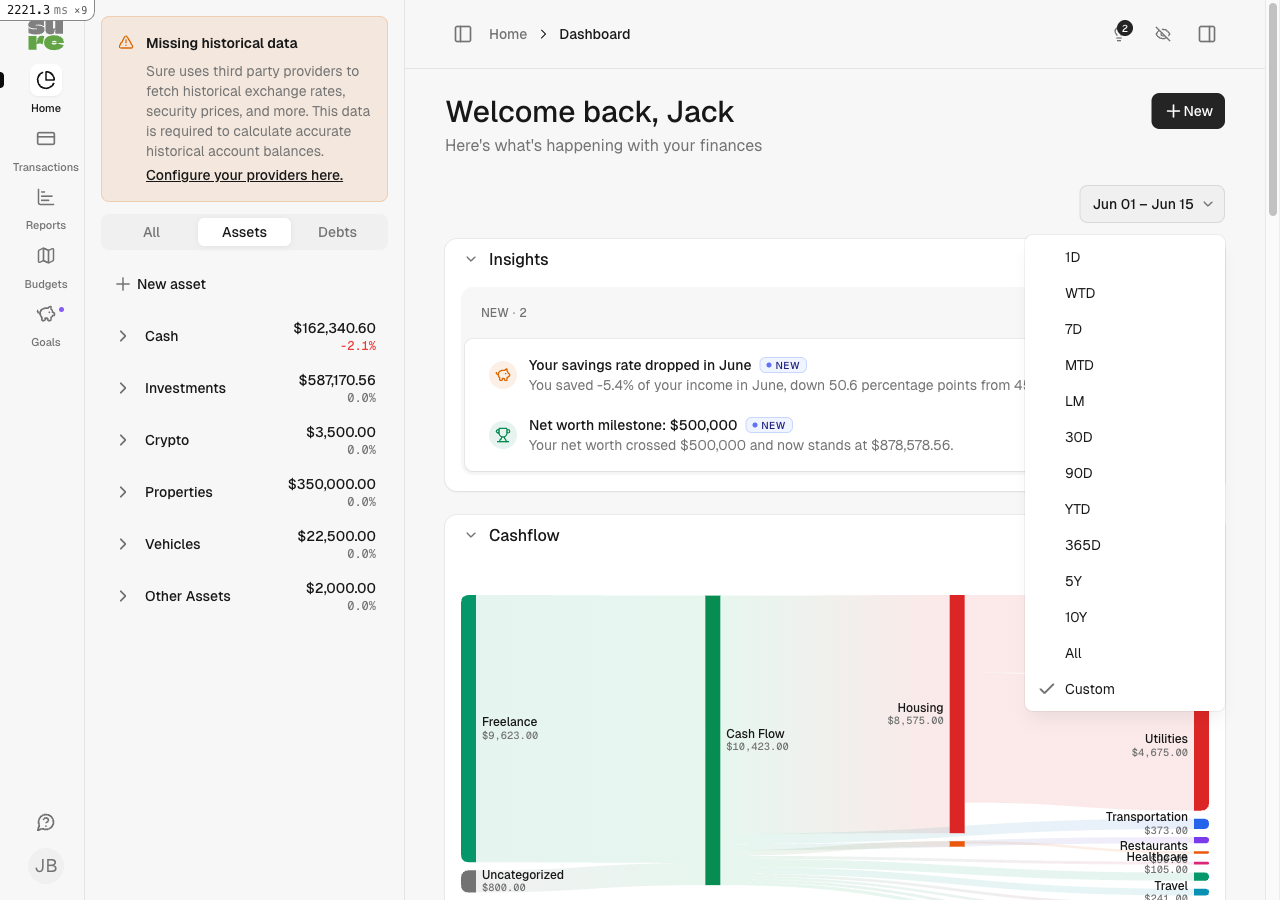The image size is (1280, 900).
Task: Select the MTD period option
Action: 1125,365
